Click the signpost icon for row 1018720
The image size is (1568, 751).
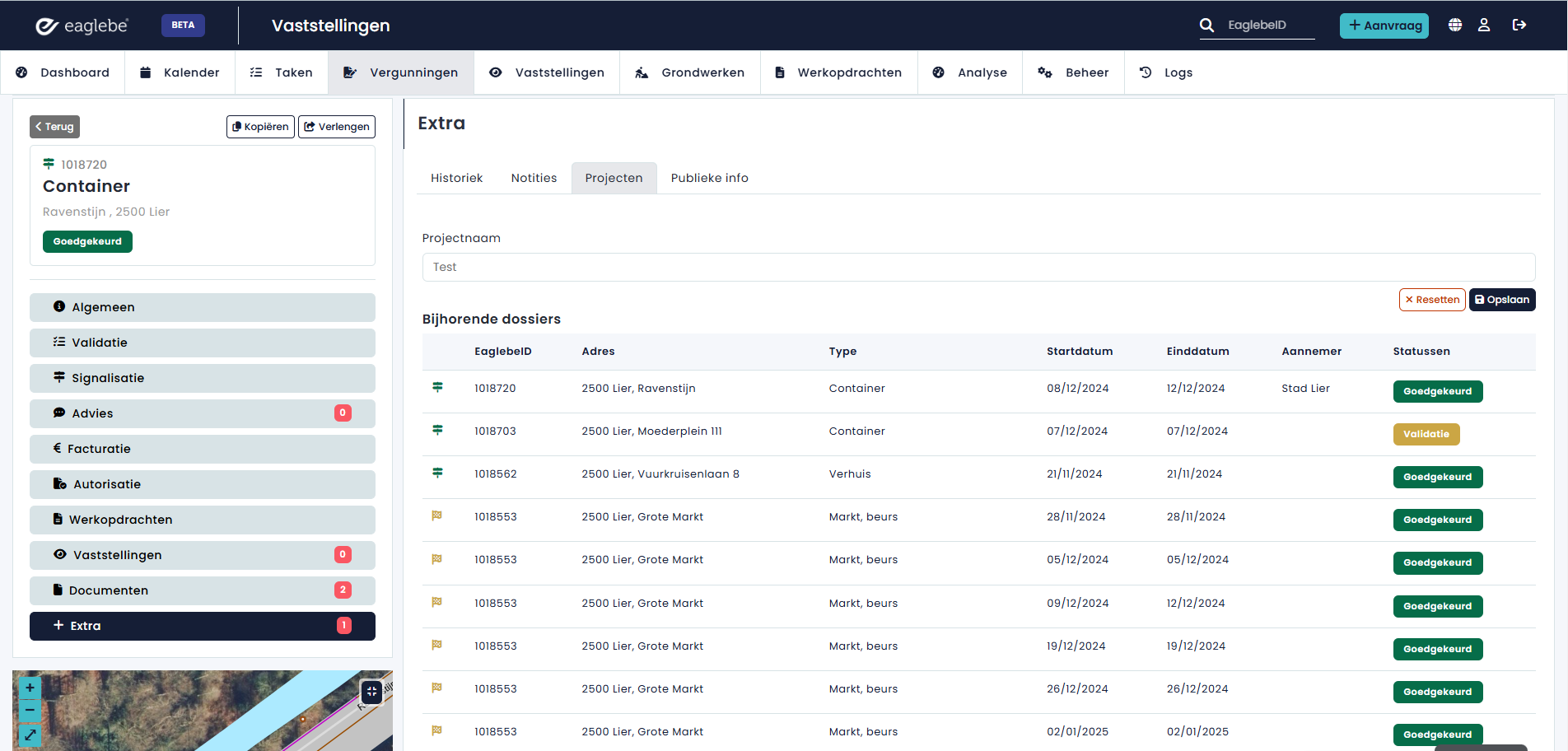click(437, 387)
